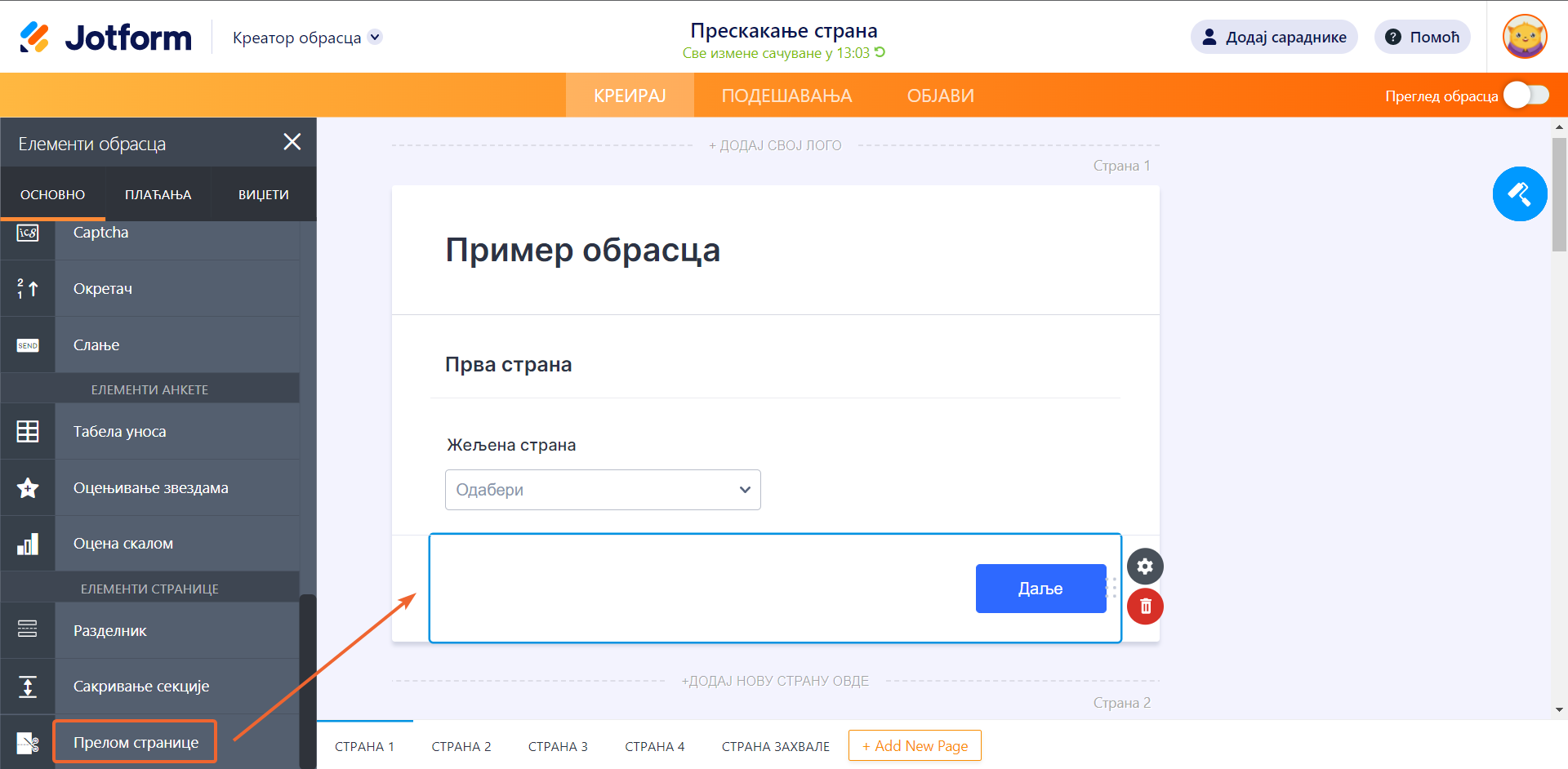Go to СТРАНА 1 page tab

[364, 746]
